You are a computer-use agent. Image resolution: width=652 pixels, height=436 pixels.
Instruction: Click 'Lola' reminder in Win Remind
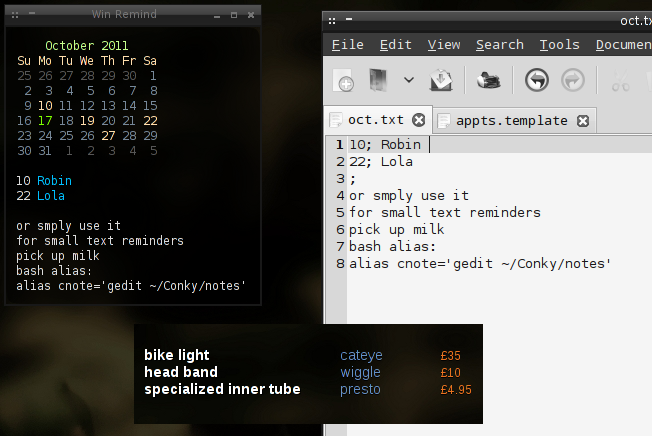tap(51, 196)
